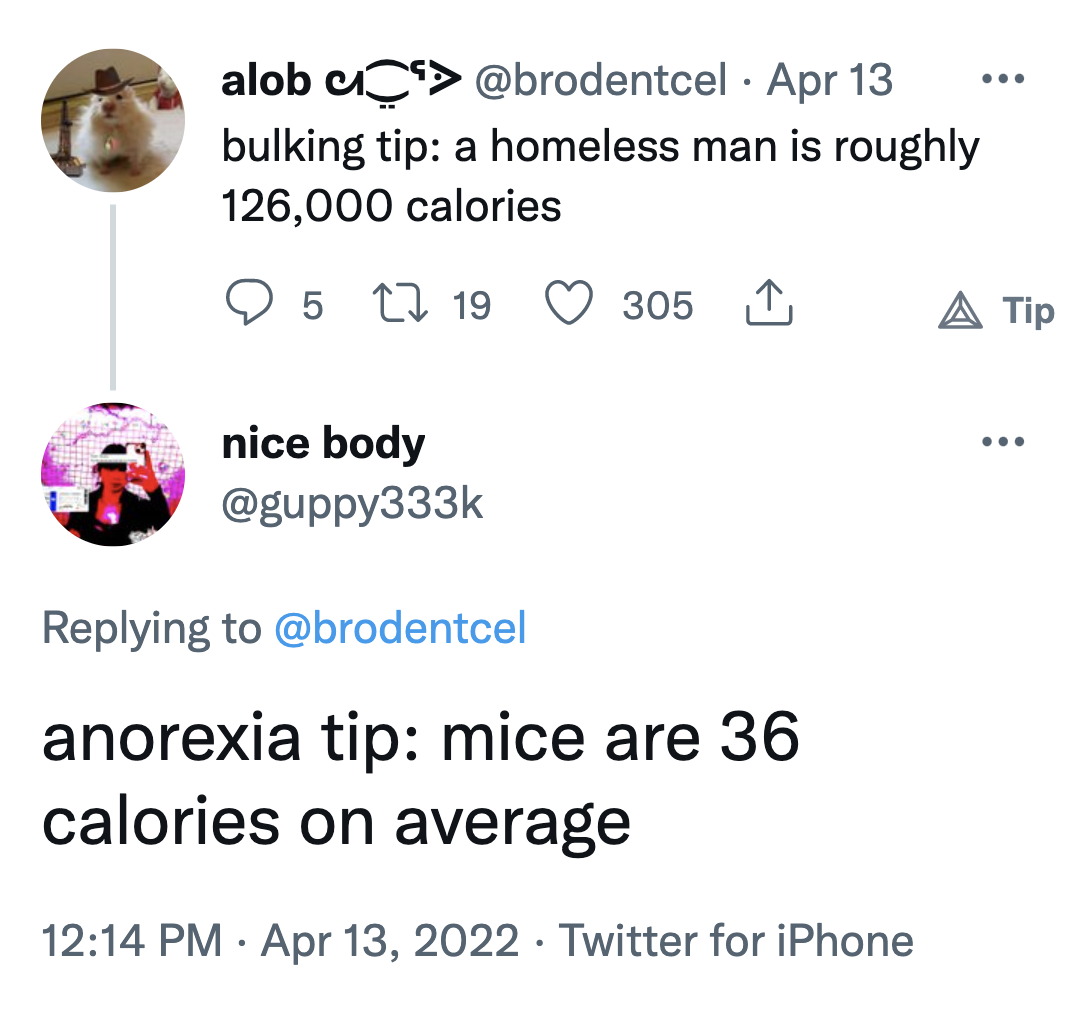1080x1014 pixels.
Task: View alob's hamster profile picture
Action: point(113,119)
